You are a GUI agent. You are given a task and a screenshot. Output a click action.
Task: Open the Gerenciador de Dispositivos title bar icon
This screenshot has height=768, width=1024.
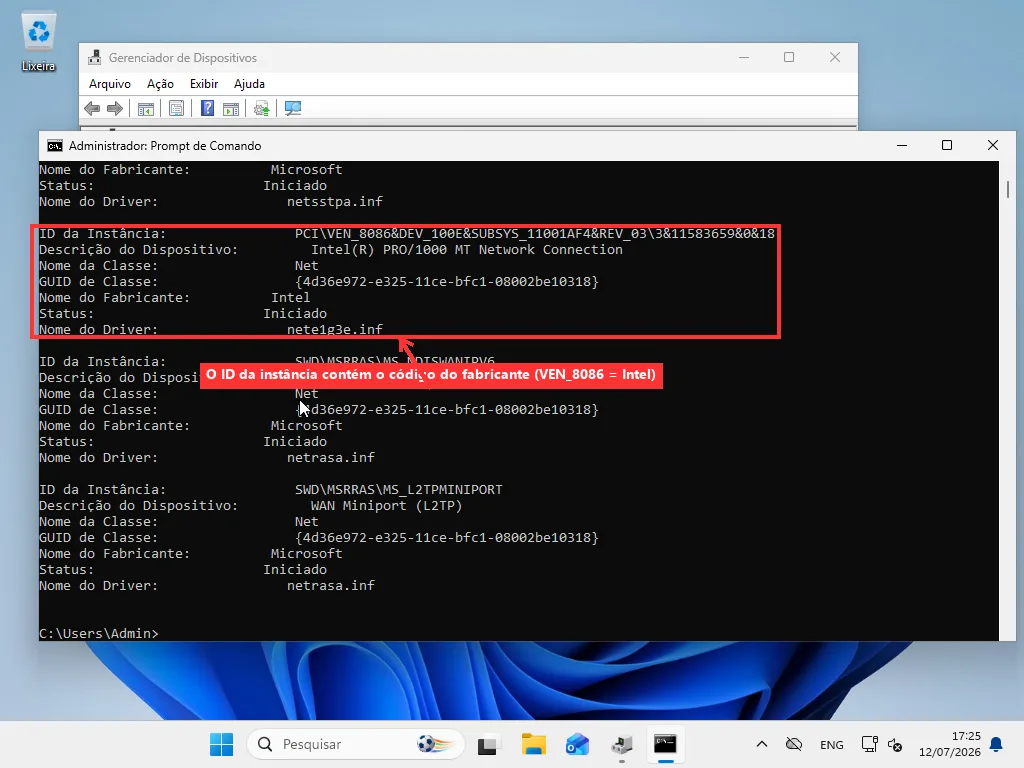[x=95, y=57]
